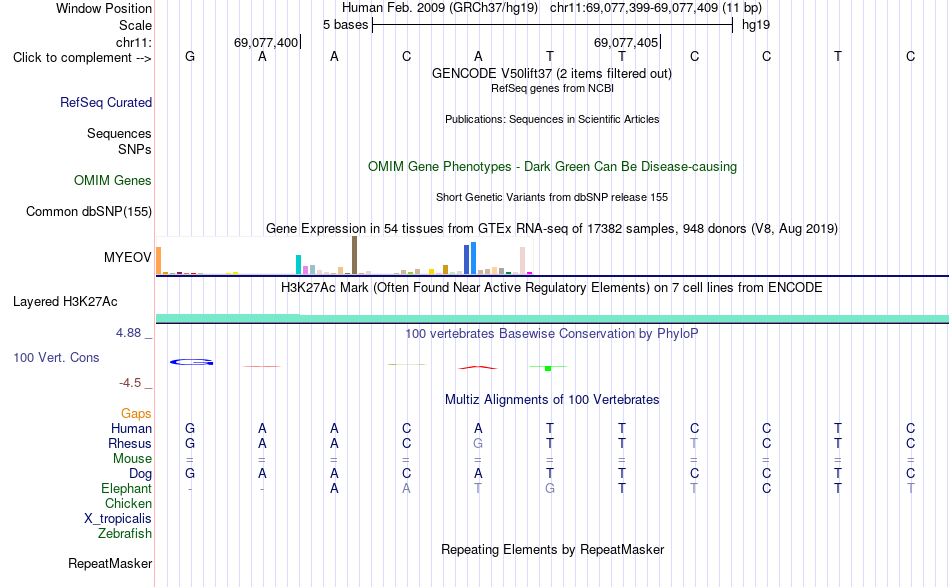
Task: Click 'Short Genetic Variants from dbSNP' title
Action: (552, 197)
